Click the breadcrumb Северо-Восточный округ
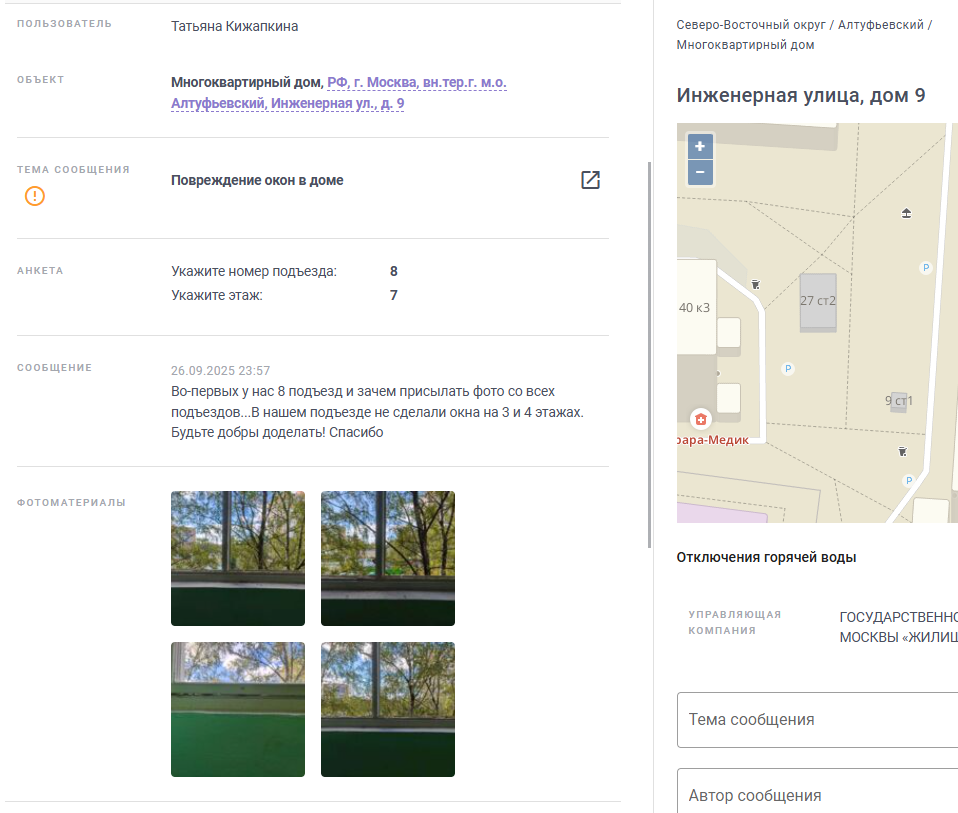This screenshot has height=813, width=958. [x=751, y=25]
